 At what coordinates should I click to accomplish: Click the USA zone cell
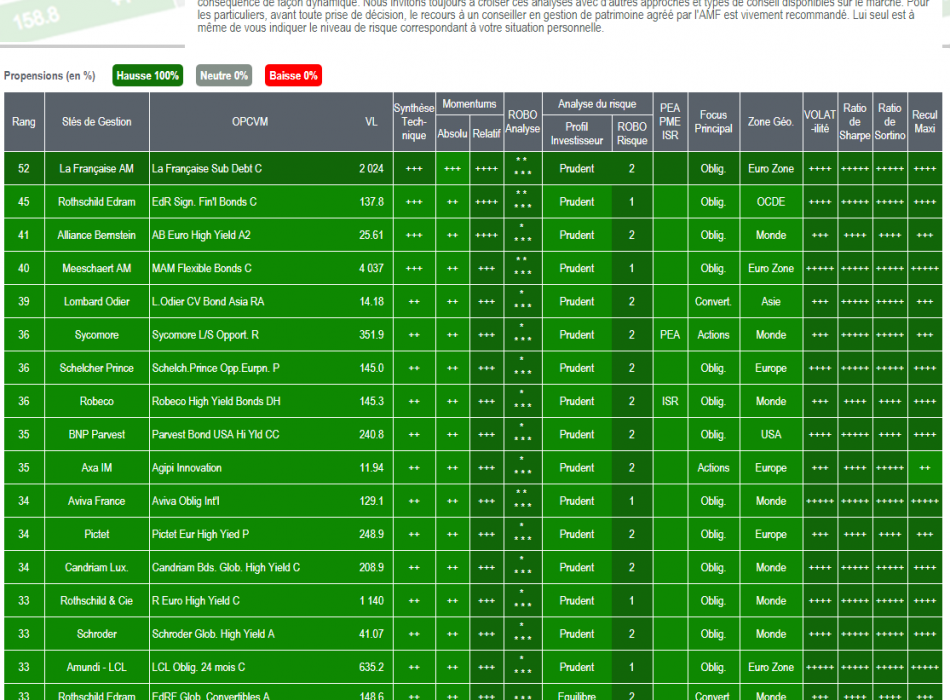point(771,435)
